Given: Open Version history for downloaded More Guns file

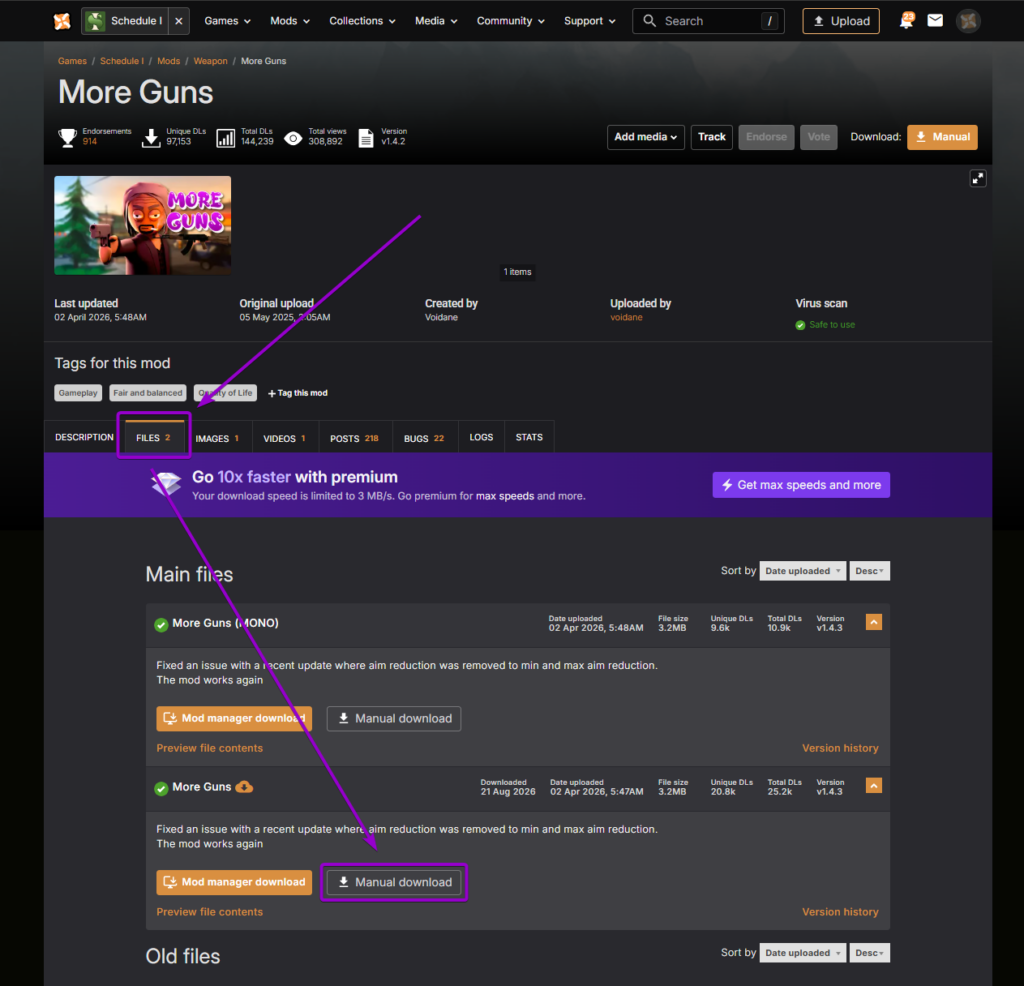Looking at the screenshot, I should [840, 912].
